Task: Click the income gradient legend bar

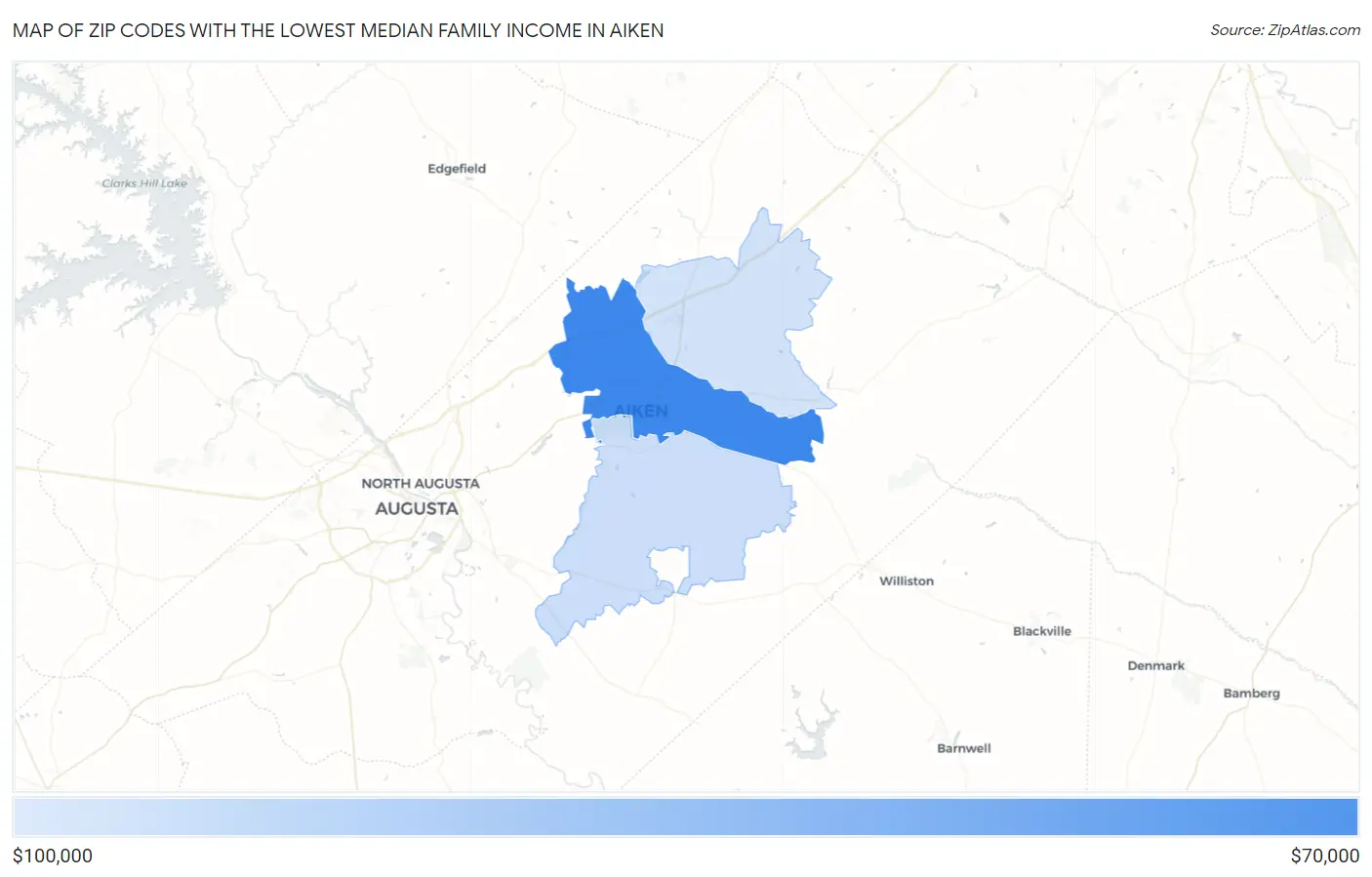Action: pyautogui.click(x=685, y=817)
